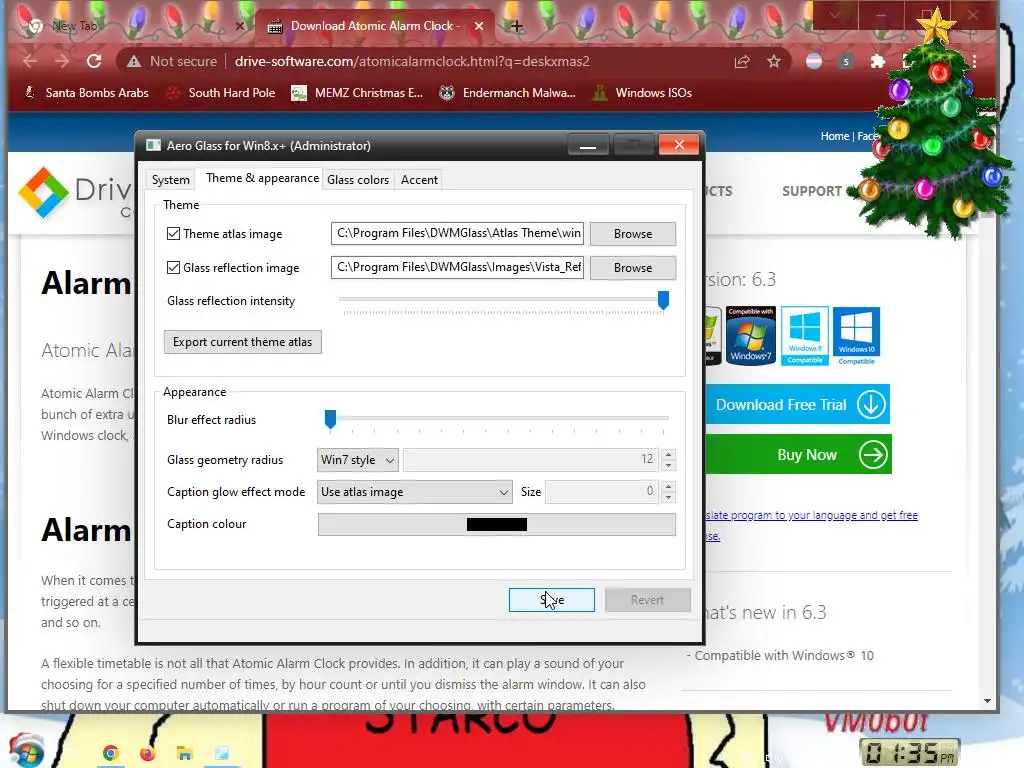The height and width of the screenshot is (768, 1024).
Task: Switch to the New Tab browser tab
Action: tap(134, 26)
